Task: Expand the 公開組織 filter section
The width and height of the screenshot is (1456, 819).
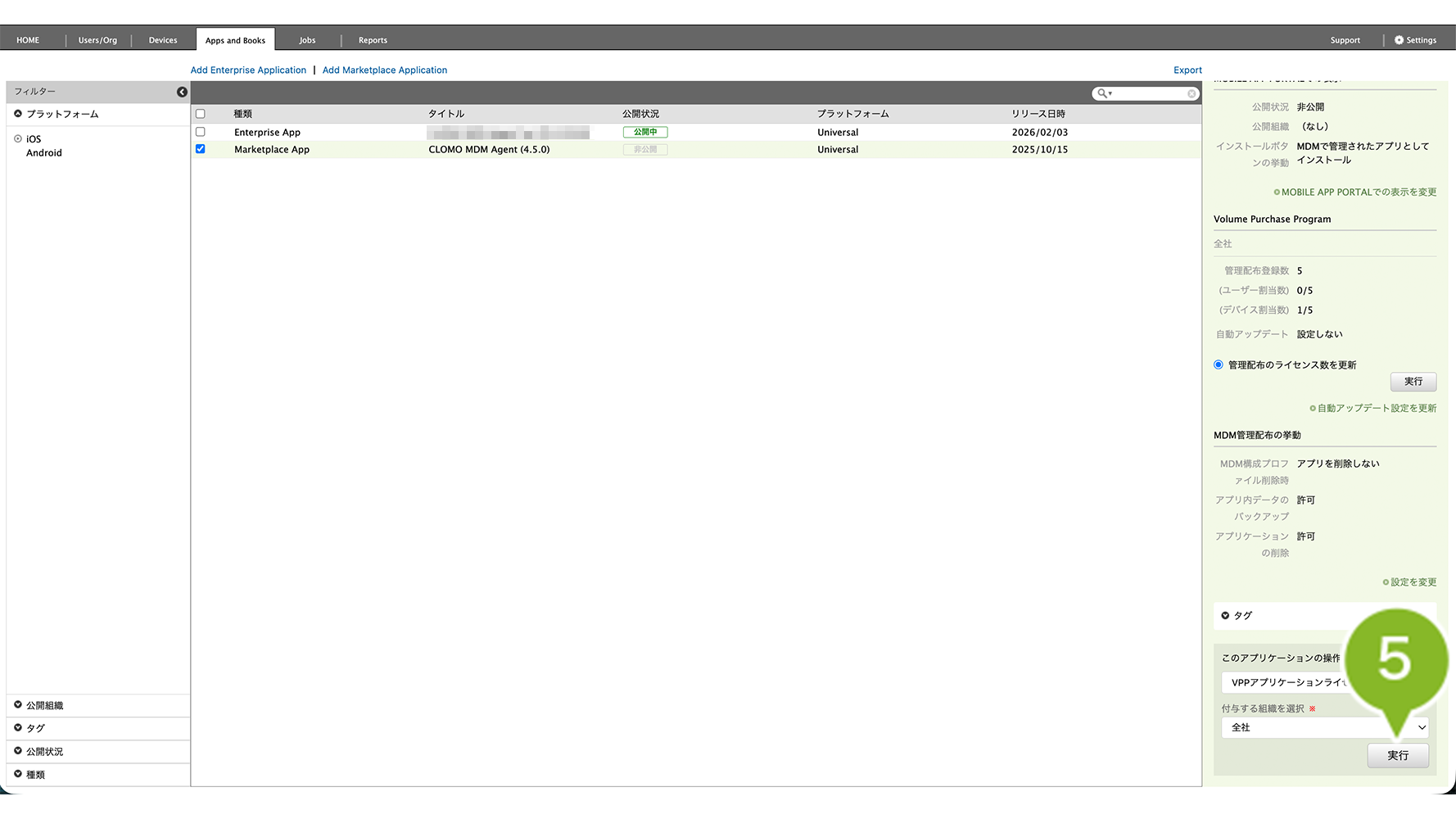Action: tap(18, 705)
